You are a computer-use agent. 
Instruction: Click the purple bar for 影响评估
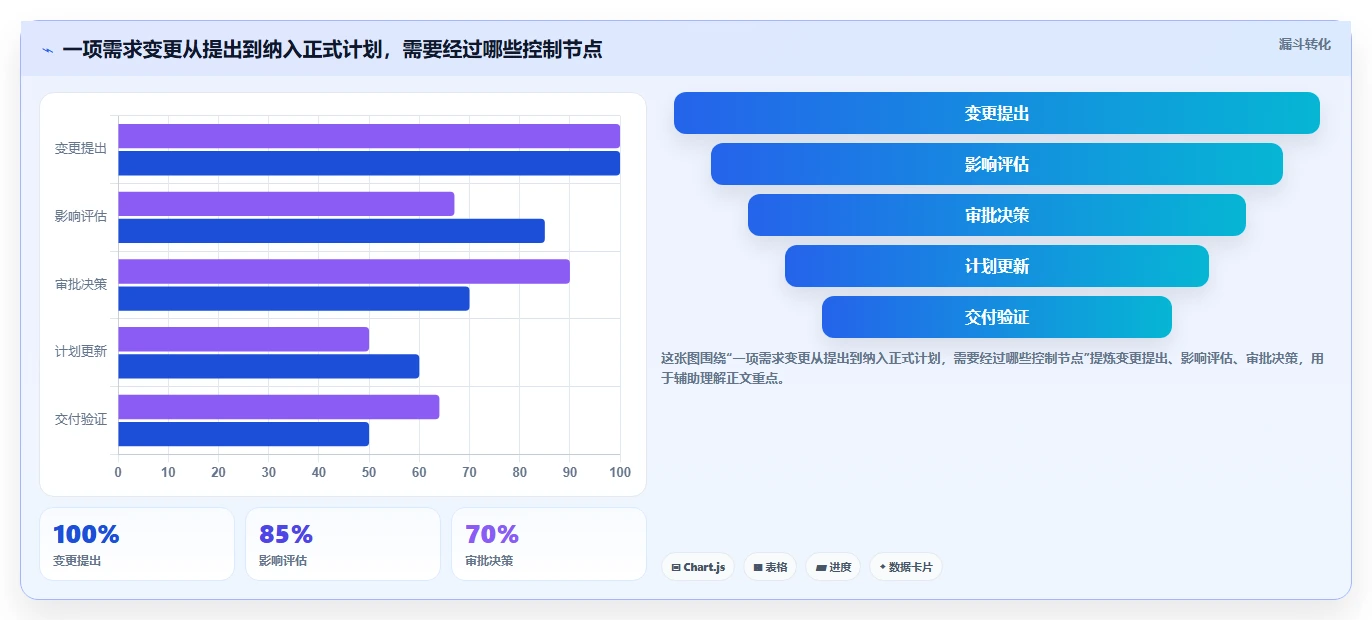point(286,204)
